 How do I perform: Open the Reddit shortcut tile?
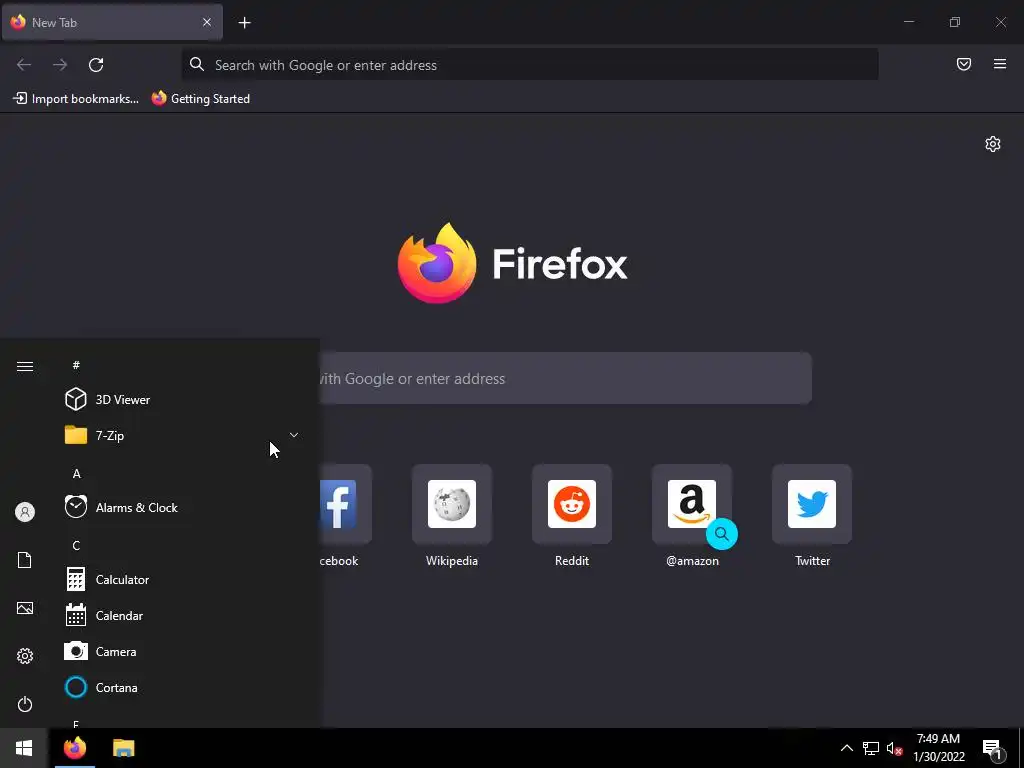(x=571, y=516)
